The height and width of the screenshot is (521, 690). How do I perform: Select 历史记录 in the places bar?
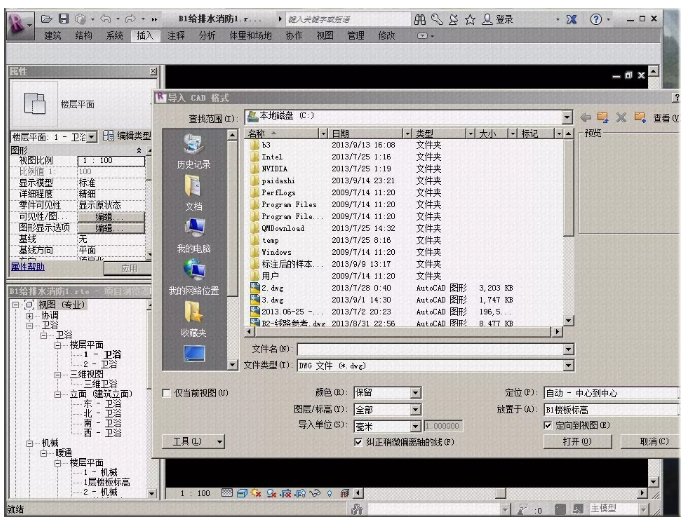(194, 151)
